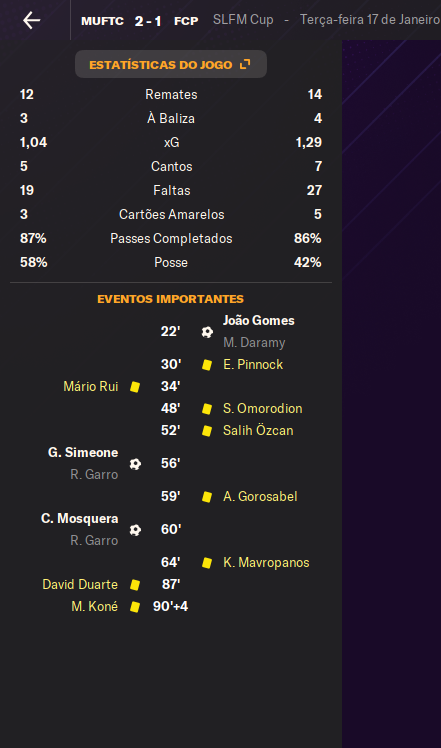Screen dimensions: 441x748
Task: Open João Gomes player profile
Action: click(x=259, y=321)
